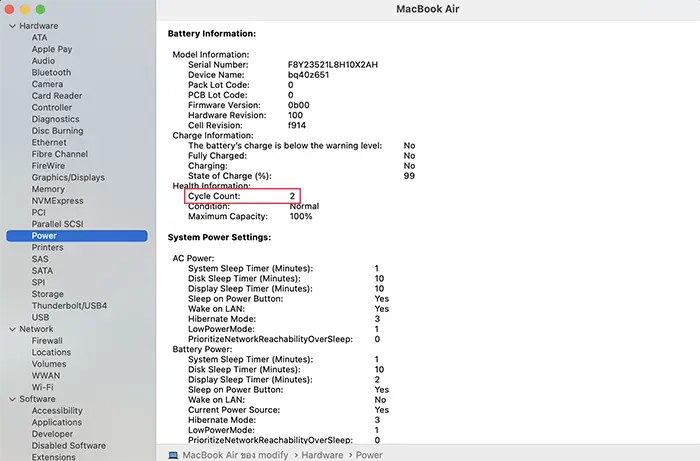Click the Network group label

tap(36, 329)
